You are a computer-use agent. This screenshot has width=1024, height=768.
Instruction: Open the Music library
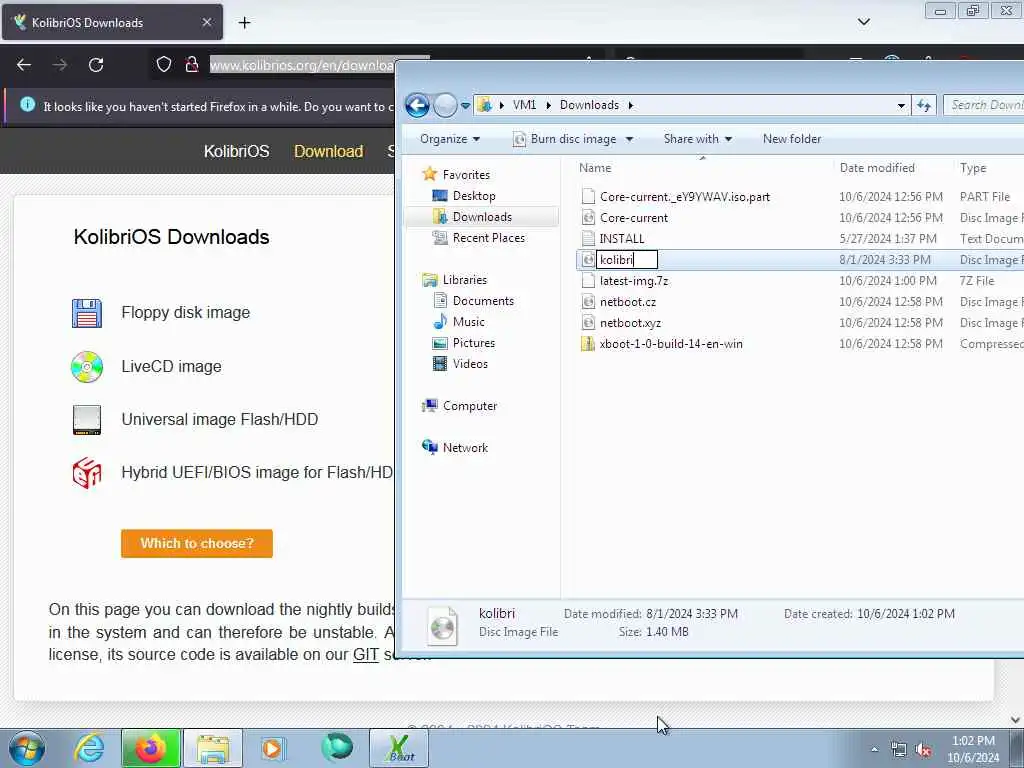pos(468,322)
